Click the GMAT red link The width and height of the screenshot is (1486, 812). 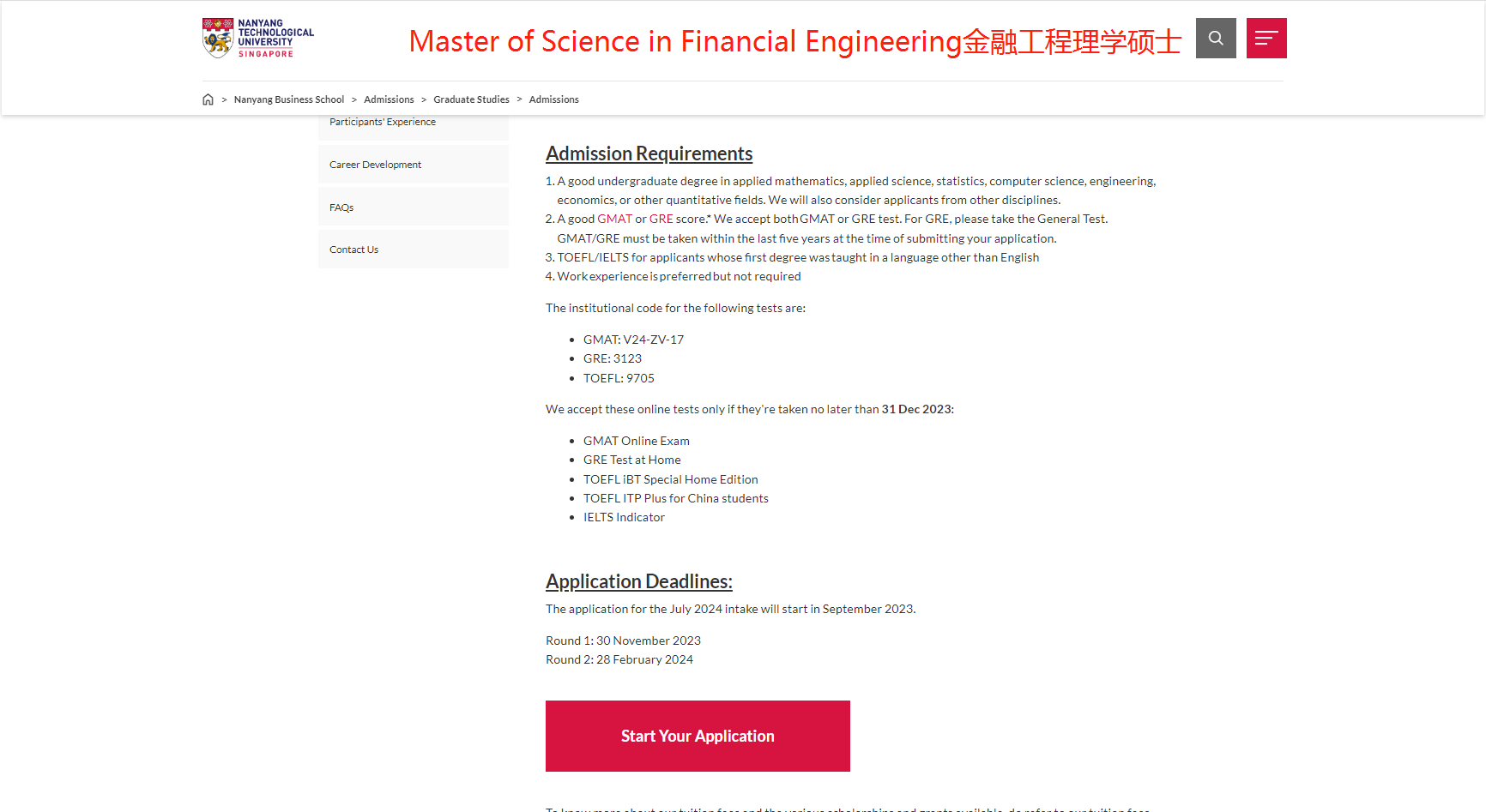pos(614,219)
